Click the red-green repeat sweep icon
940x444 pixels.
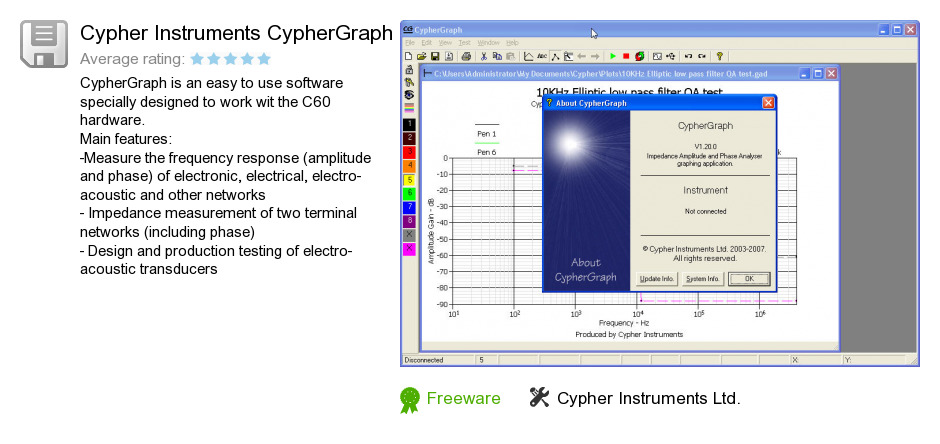640,56
